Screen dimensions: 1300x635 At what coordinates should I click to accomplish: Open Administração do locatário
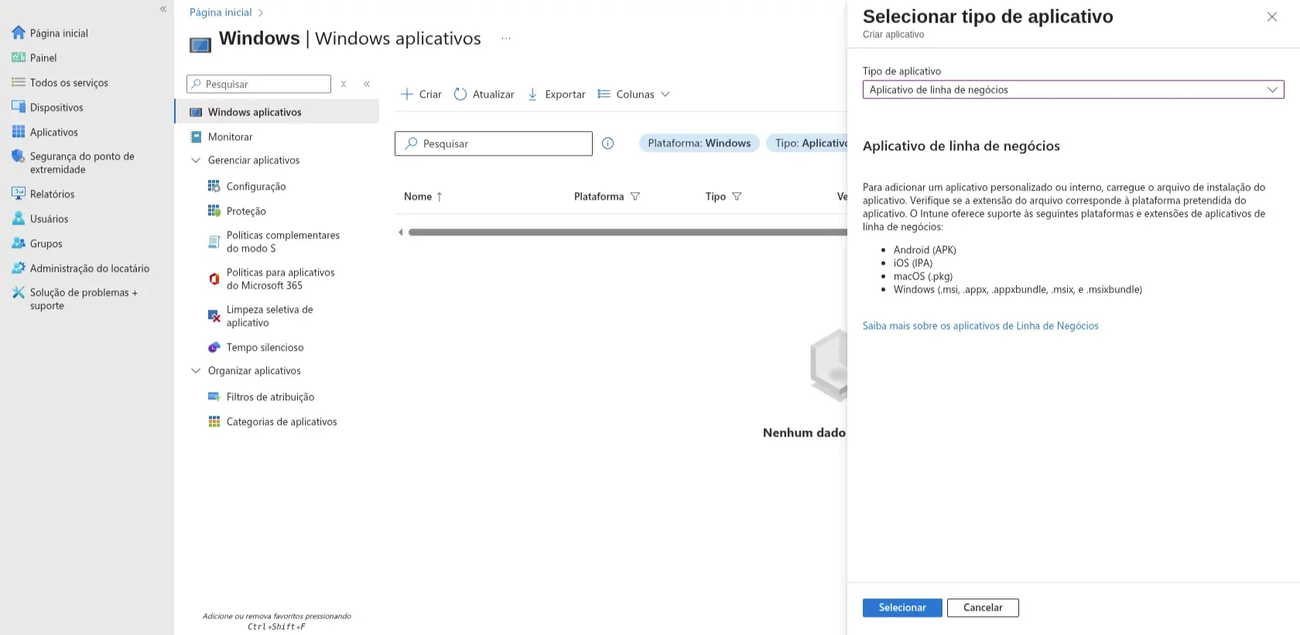pos(80,268)
